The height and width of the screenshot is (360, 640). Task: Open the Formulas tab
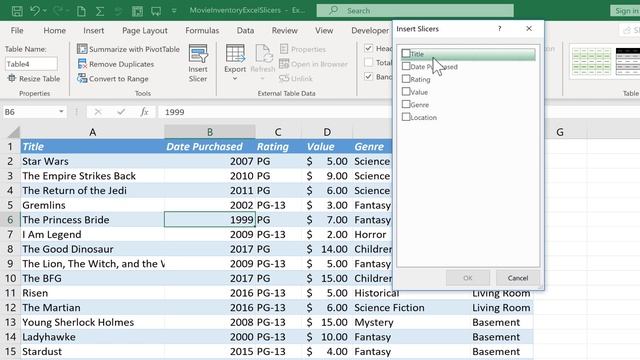click(x=202, y=30)
